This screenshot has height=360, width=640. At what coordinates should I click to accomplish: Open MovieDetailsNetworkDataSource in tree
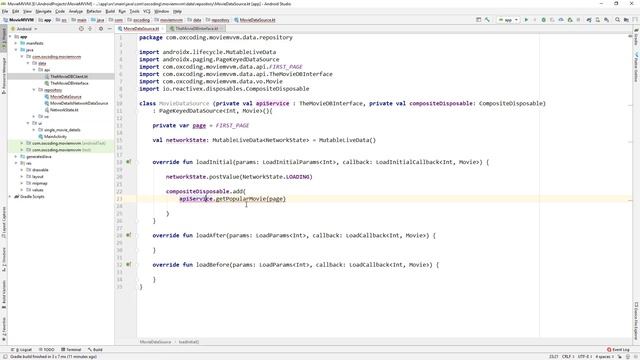[x=79, y=103]
